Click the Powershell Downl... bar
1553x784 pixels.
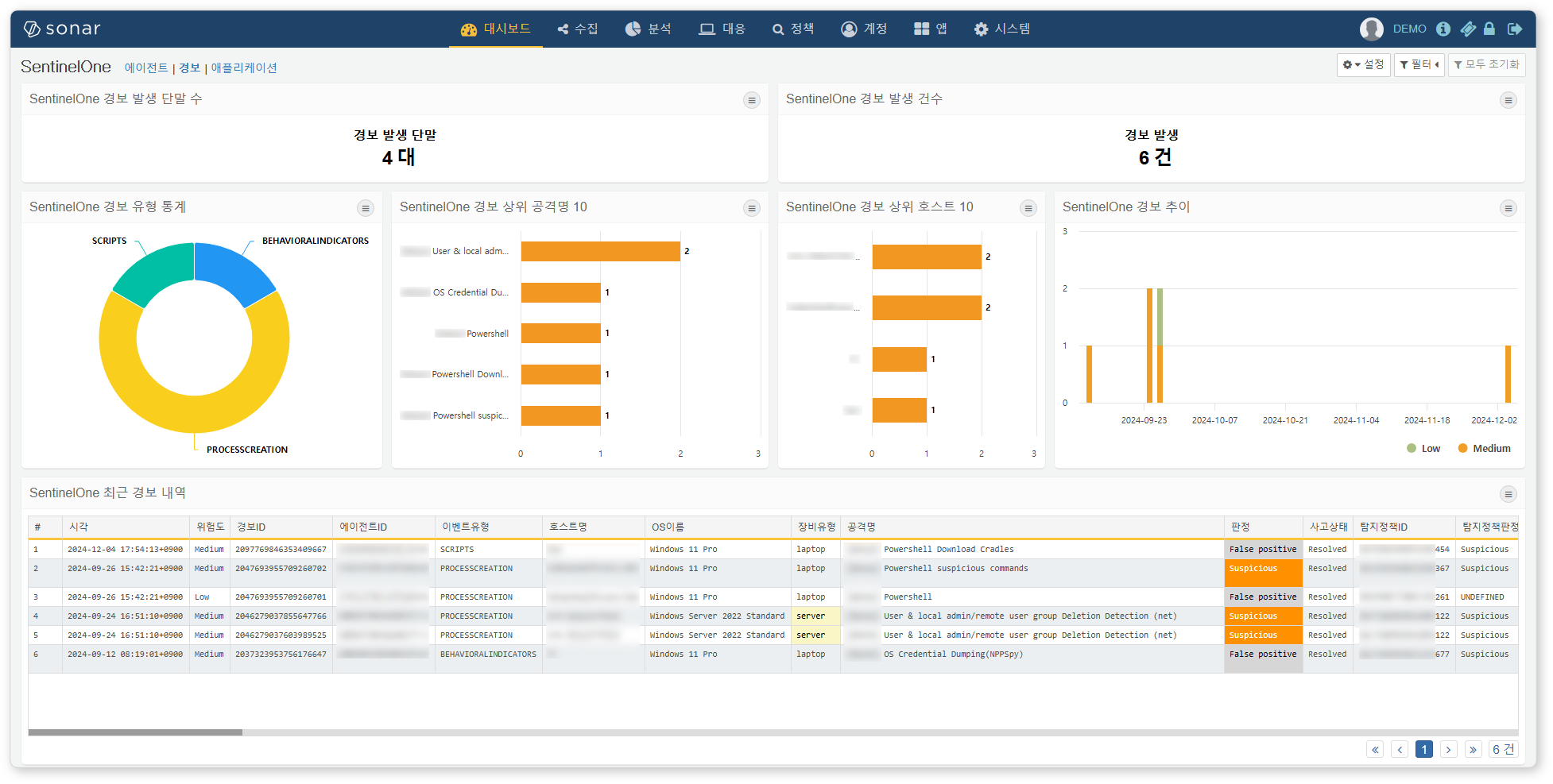(x=561, y=374)
